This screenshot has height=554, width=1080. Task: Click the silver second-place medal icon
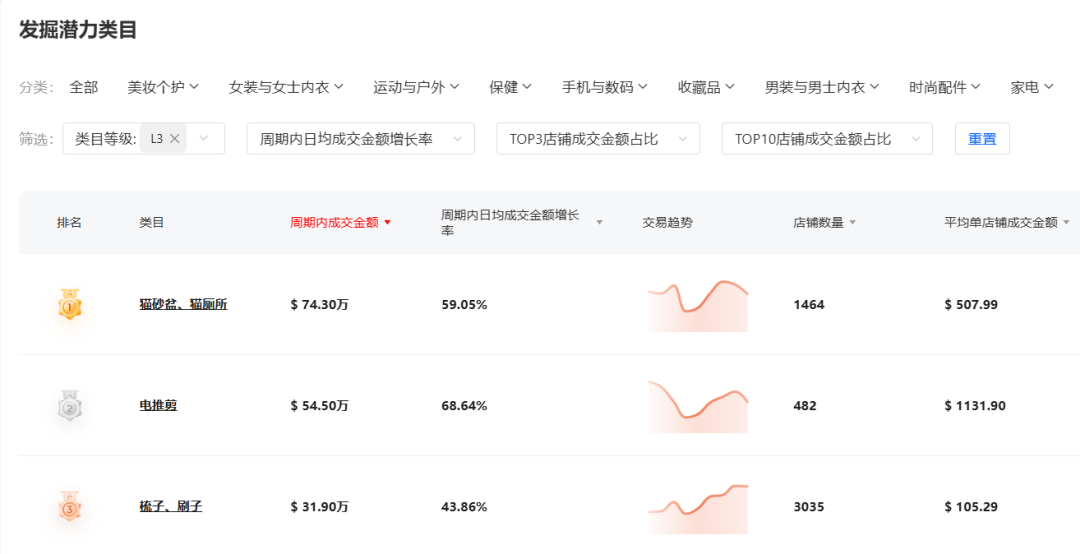pyautogui.click(x=69, y=405)
